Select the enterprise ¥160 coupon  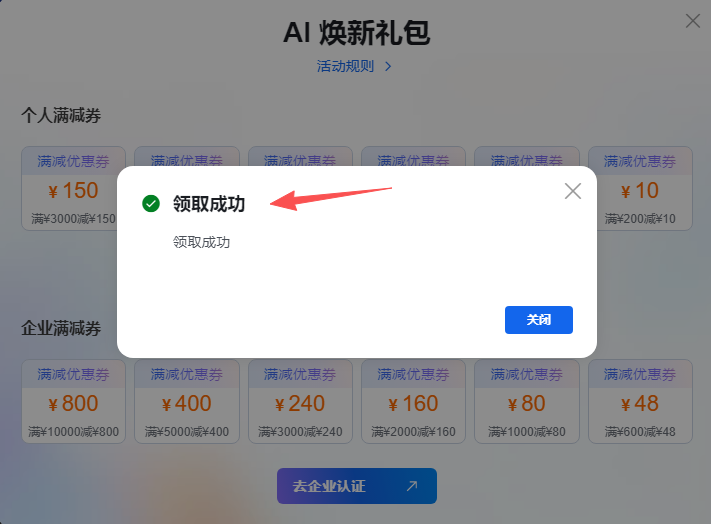pyautogui.click(x=414, y=401)
